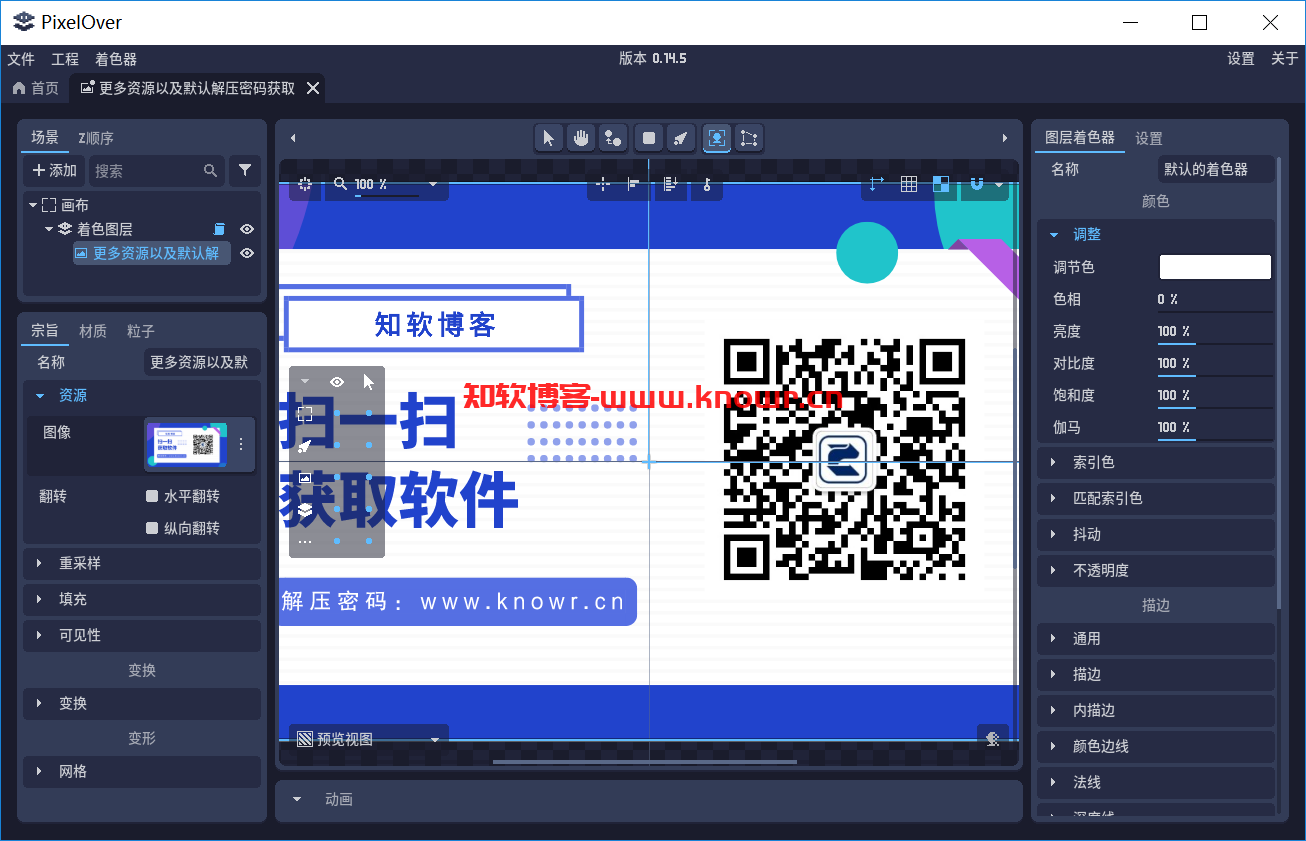This screenshot has width=1306, height=841.
Task: Select the bone/joint shapes tool
Action: [x=614, y=139]
